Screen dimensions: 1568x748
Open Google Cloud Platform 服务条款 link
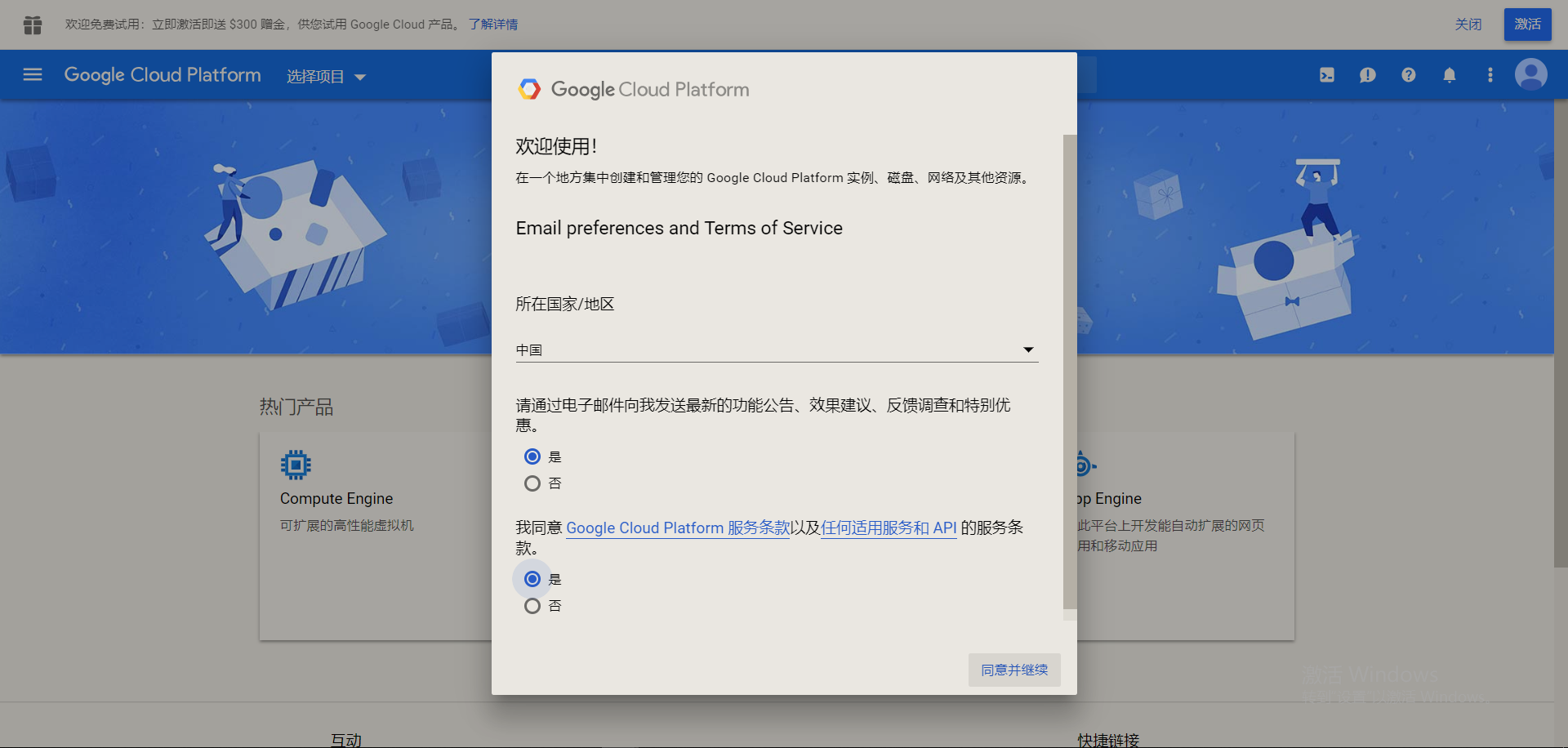pyautogui.click(x=678, y=528)
